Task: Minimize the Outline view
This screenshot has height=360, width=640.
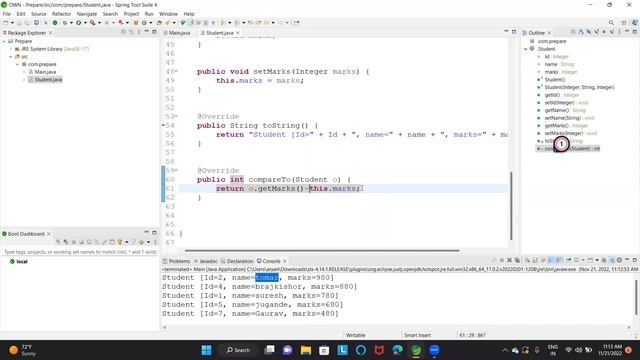Action: pyautogui.click(x=627, y=32)
